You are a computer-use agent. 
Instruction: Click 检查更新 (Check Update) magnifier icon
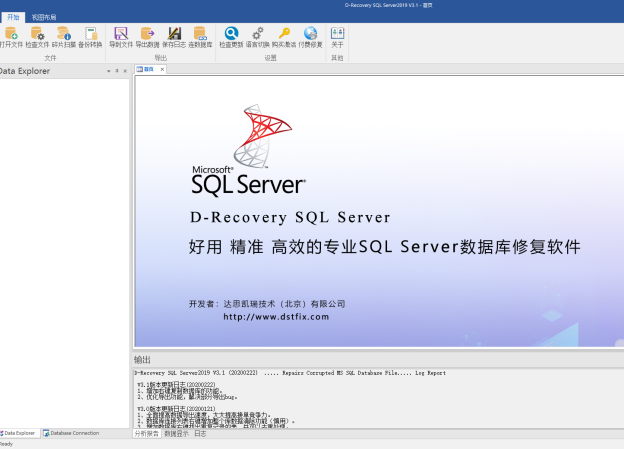(x=231, y=33)
